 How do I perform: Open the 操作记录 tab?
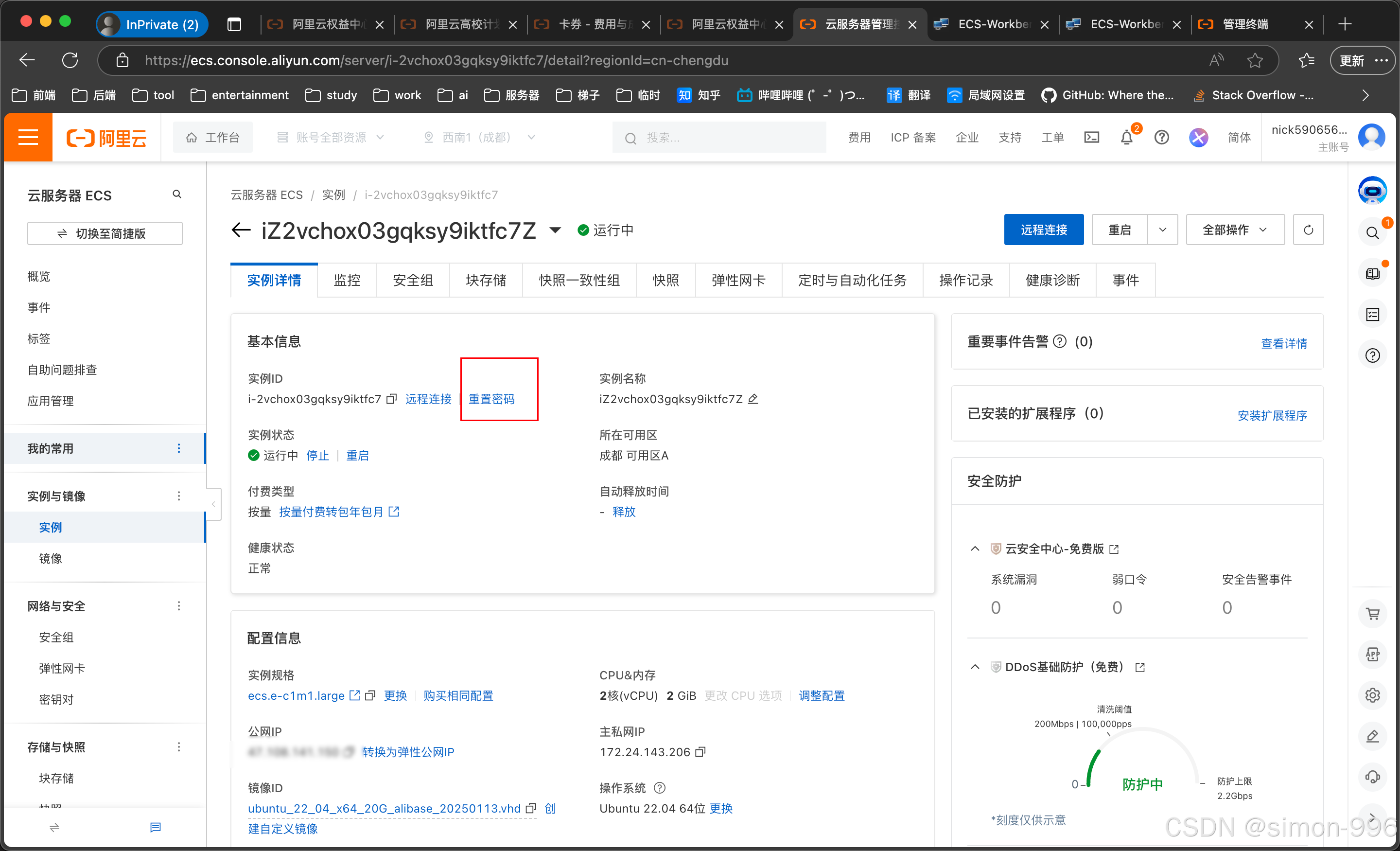pos(966,280)
